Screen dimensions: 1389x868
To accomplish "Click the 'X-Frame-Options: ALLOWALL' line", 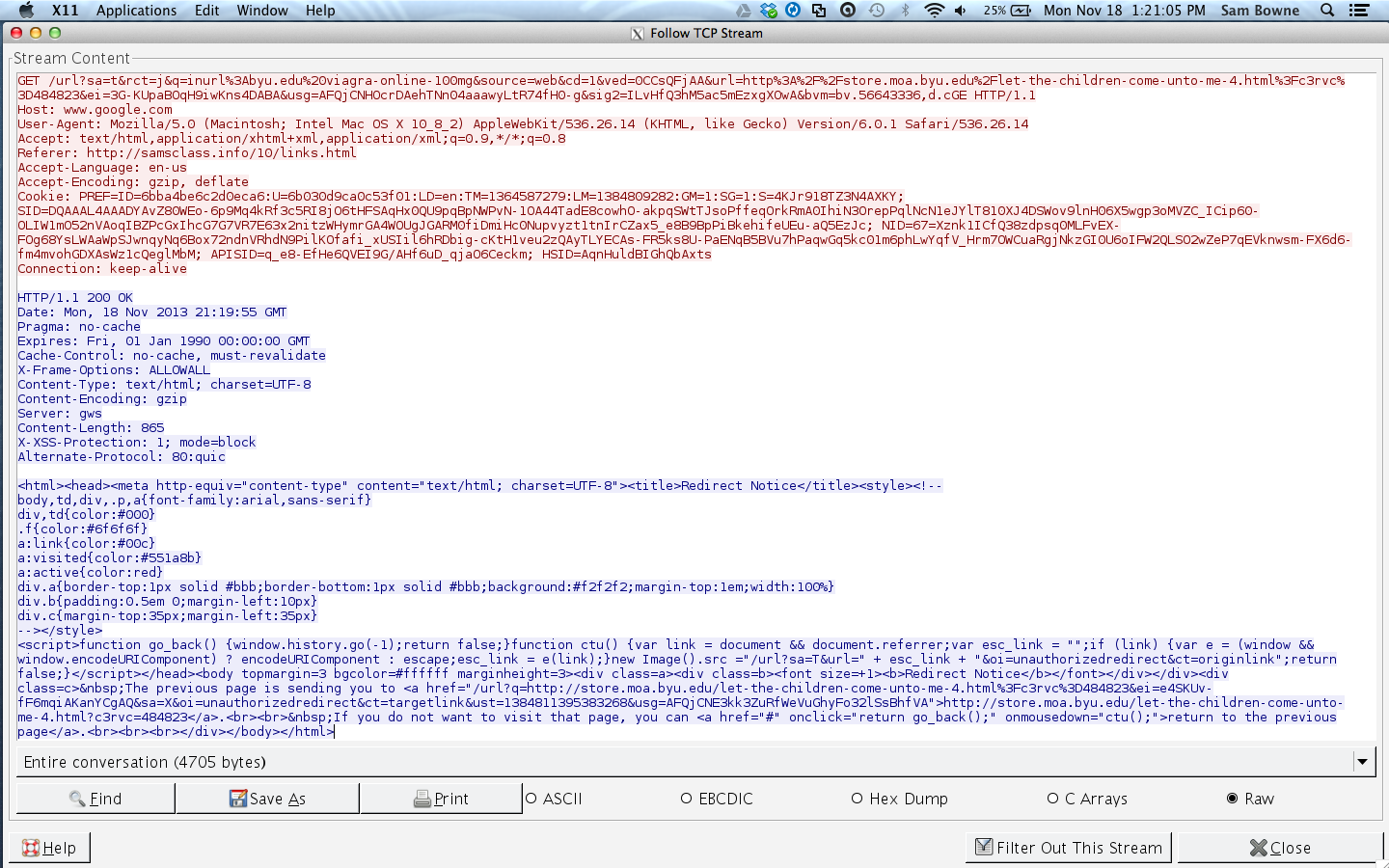I will [x=114, y=370].
